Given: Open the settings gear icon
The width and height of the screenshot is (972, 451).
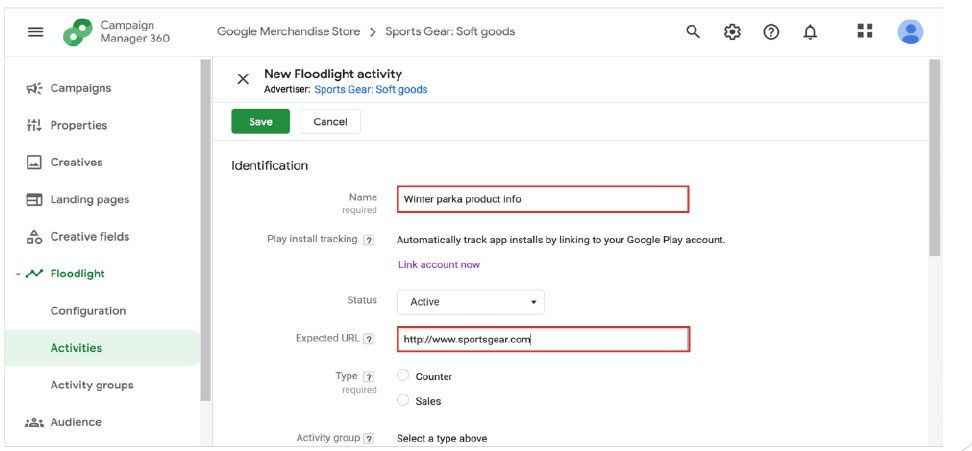Looking at the screenshot, I should 732,32.
